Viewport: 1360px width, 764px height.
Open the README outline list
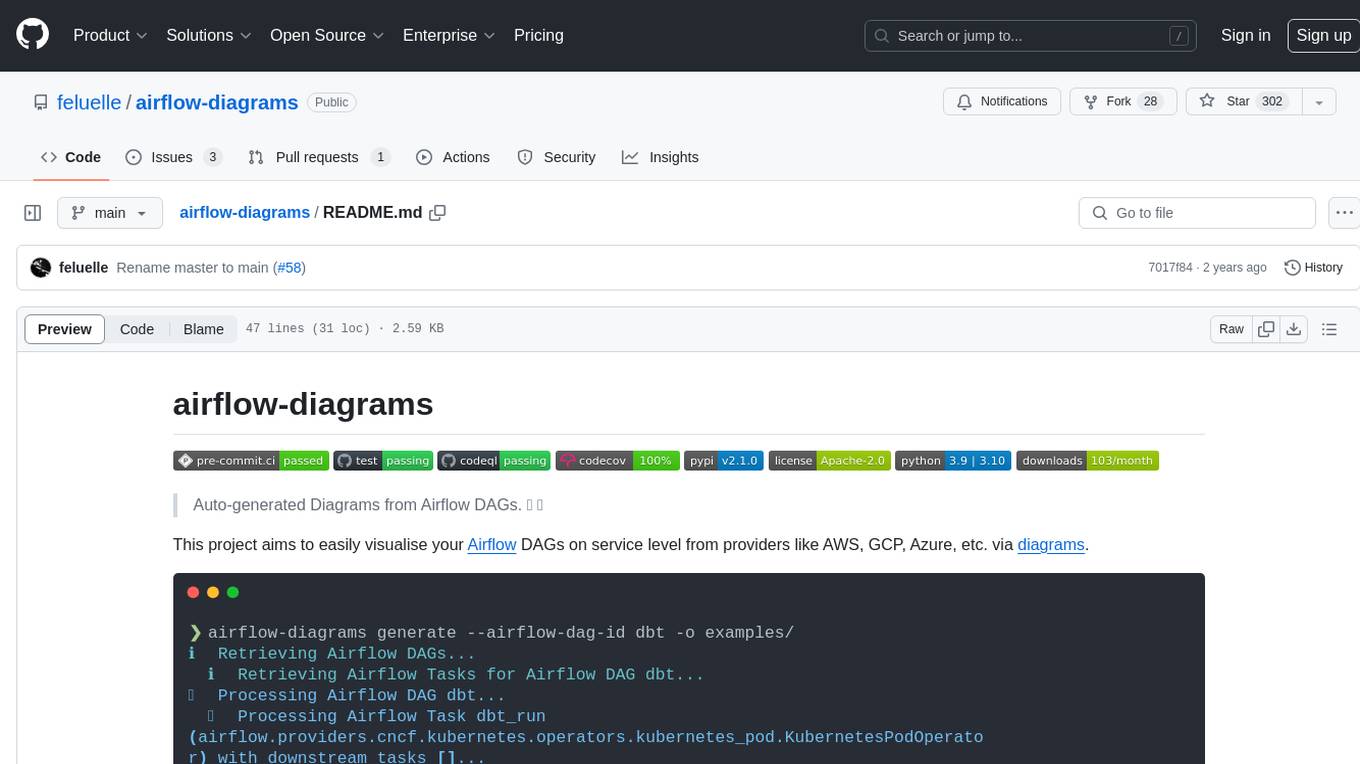click(1329, 329)
